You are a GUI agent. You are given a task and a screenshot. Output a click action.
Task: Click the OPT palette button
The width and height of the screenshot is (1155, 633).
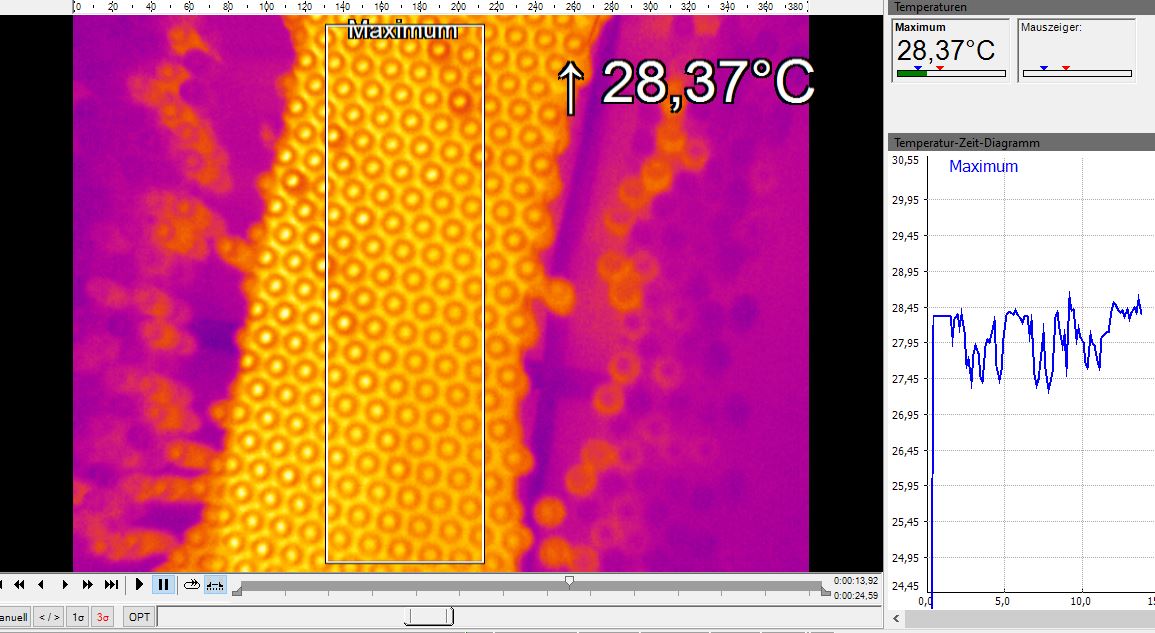[x=139, y=617]
